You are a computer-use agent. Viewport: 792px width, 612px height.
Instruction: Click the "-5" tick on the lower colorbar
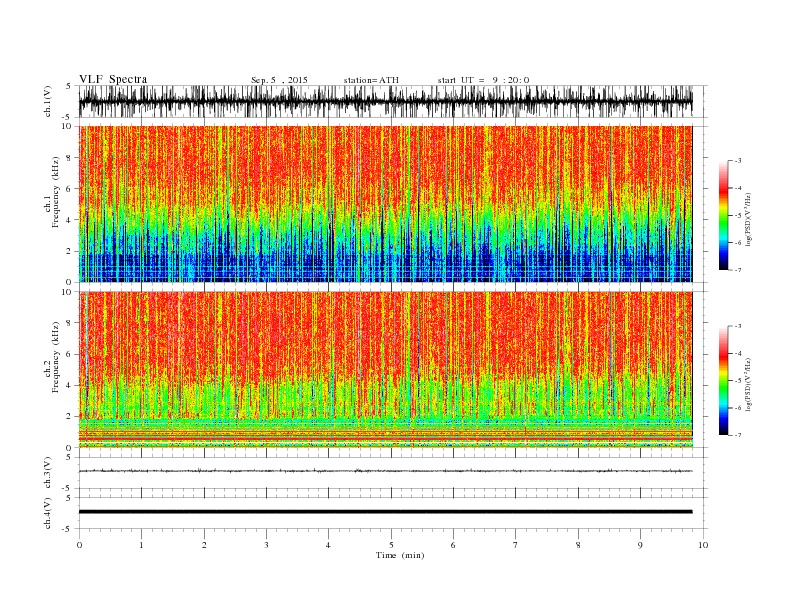coord(738,381)
